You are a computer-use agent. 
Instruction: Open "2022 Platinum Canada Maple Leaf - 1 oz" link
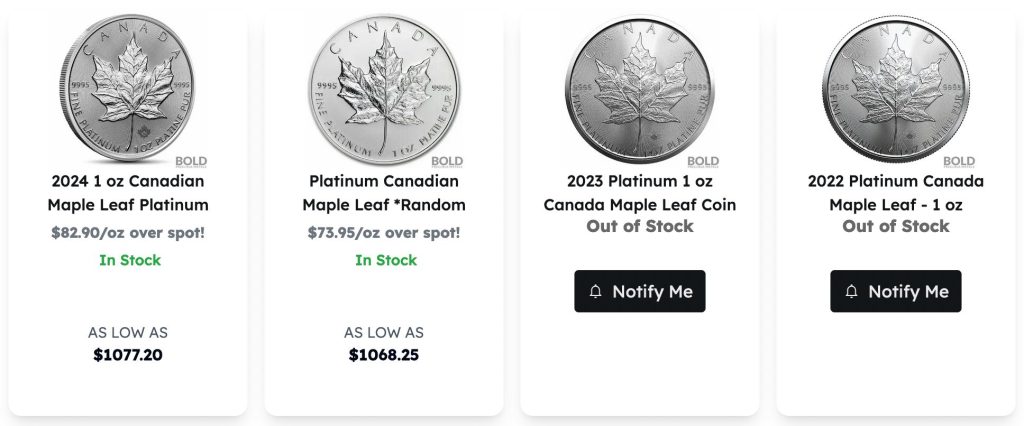pos(896,193)
